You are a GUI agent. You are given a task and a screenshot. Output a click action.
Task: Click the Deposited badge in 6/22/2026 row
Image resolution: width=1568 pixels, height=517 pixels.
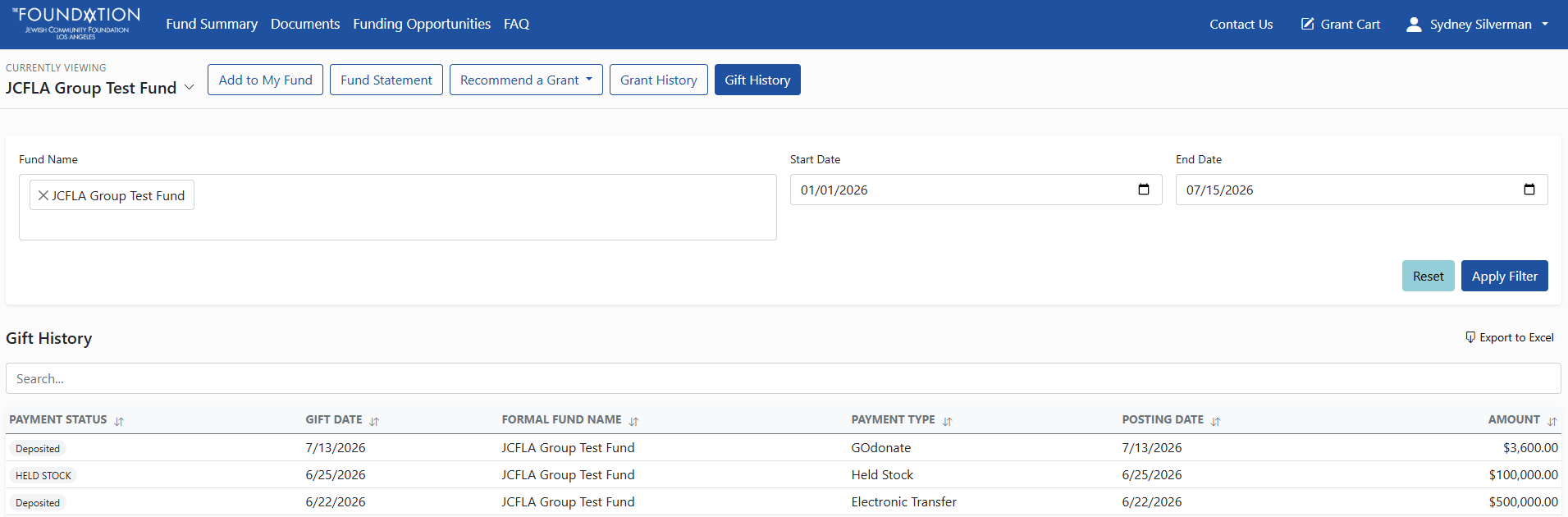[x=38, y=502]
